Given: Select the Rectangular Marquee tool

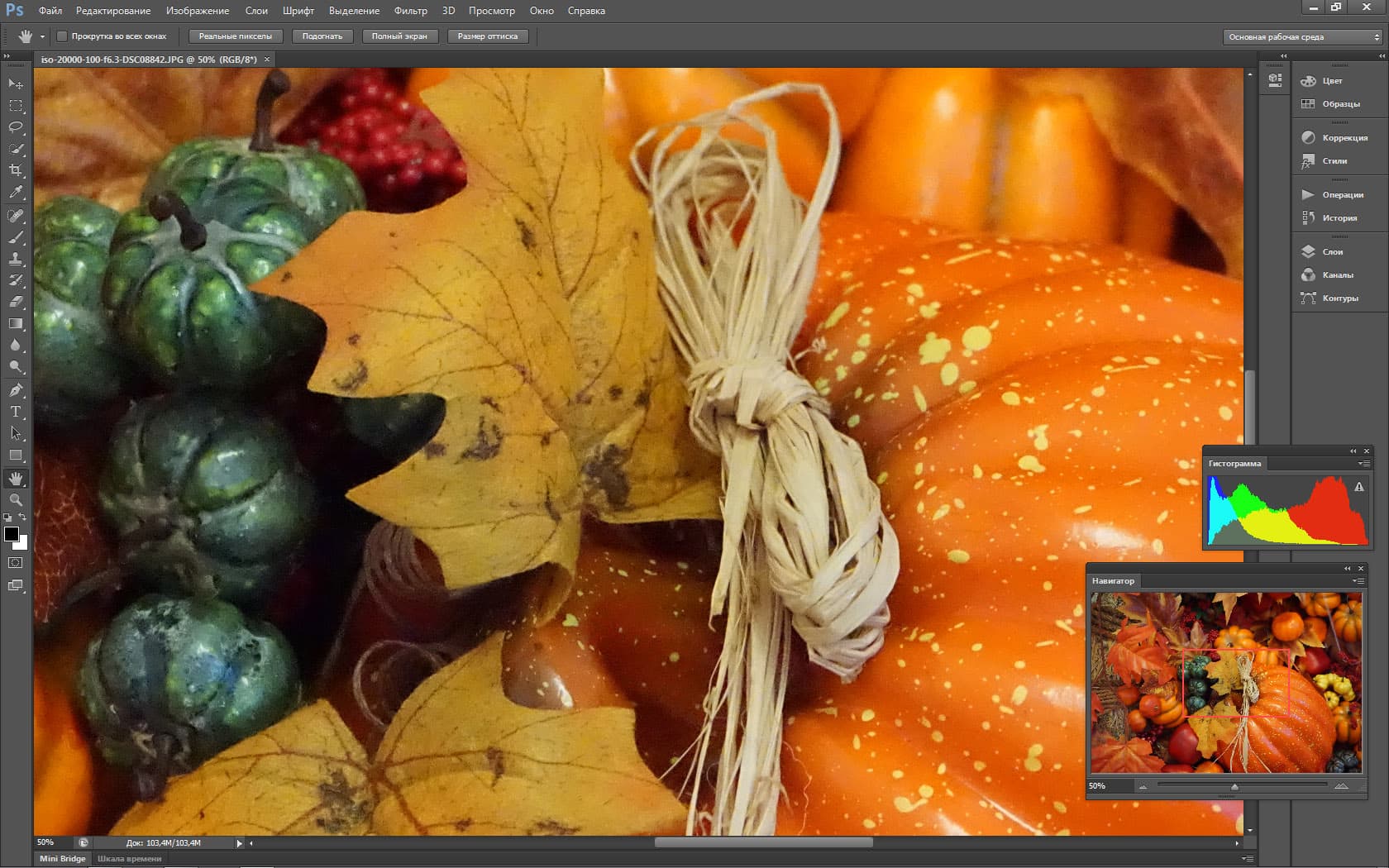Looking at the screenshot, I should point(16,106).
